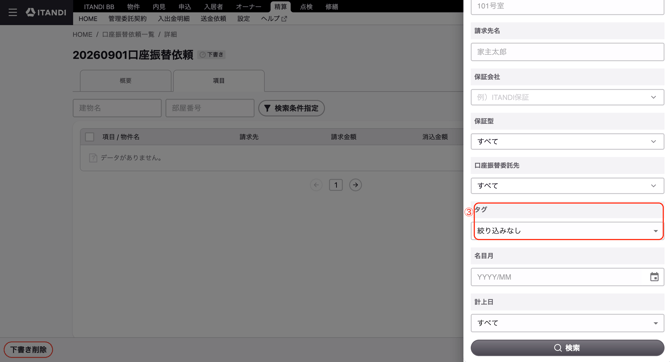
Task: Click the 請求金額 column header
Action: pyautogui.click(x=344, y=137)
